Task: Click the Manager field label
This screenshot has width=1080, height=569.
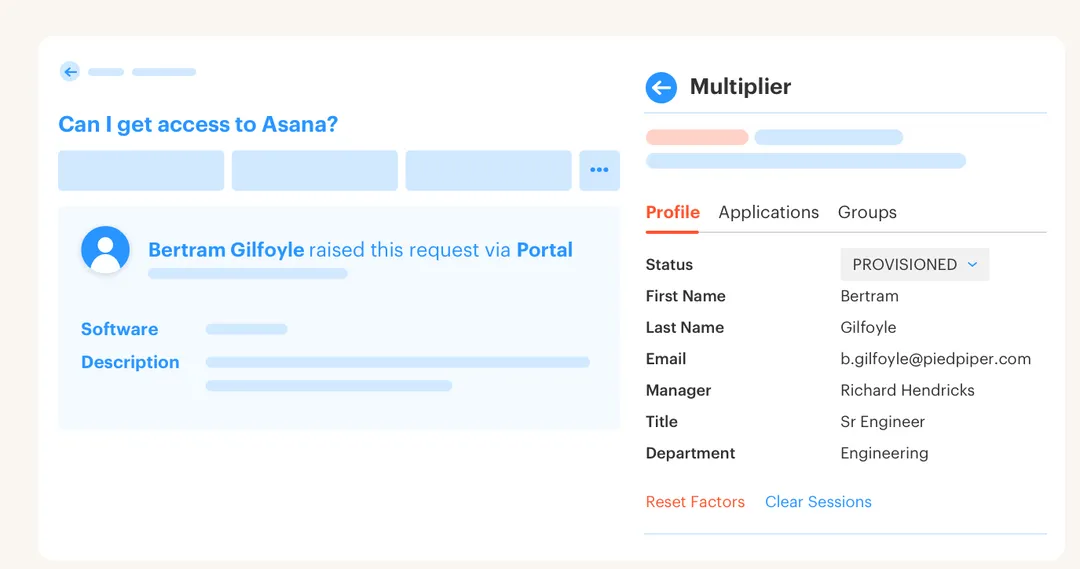Action: click(x=678, y=391)
